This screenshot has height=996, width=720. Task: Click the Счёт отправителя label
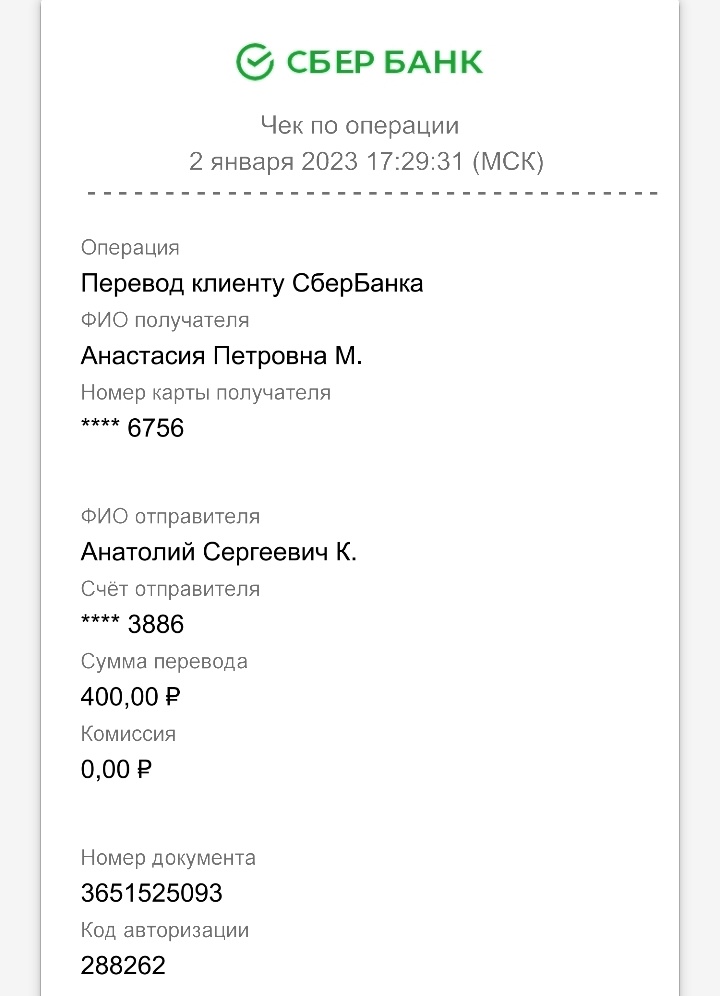click(170, 589)
